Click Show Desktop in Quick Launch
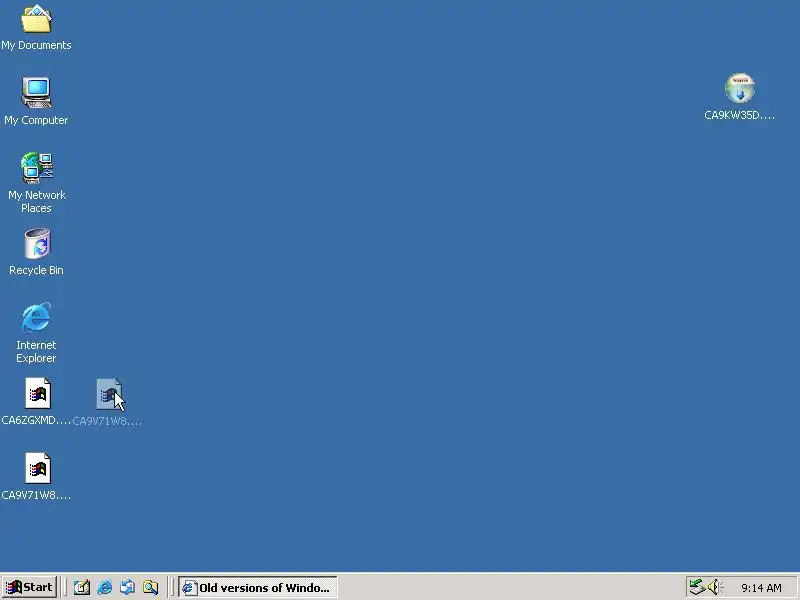This screenshot has width=800, height=600. coord(81,587)
